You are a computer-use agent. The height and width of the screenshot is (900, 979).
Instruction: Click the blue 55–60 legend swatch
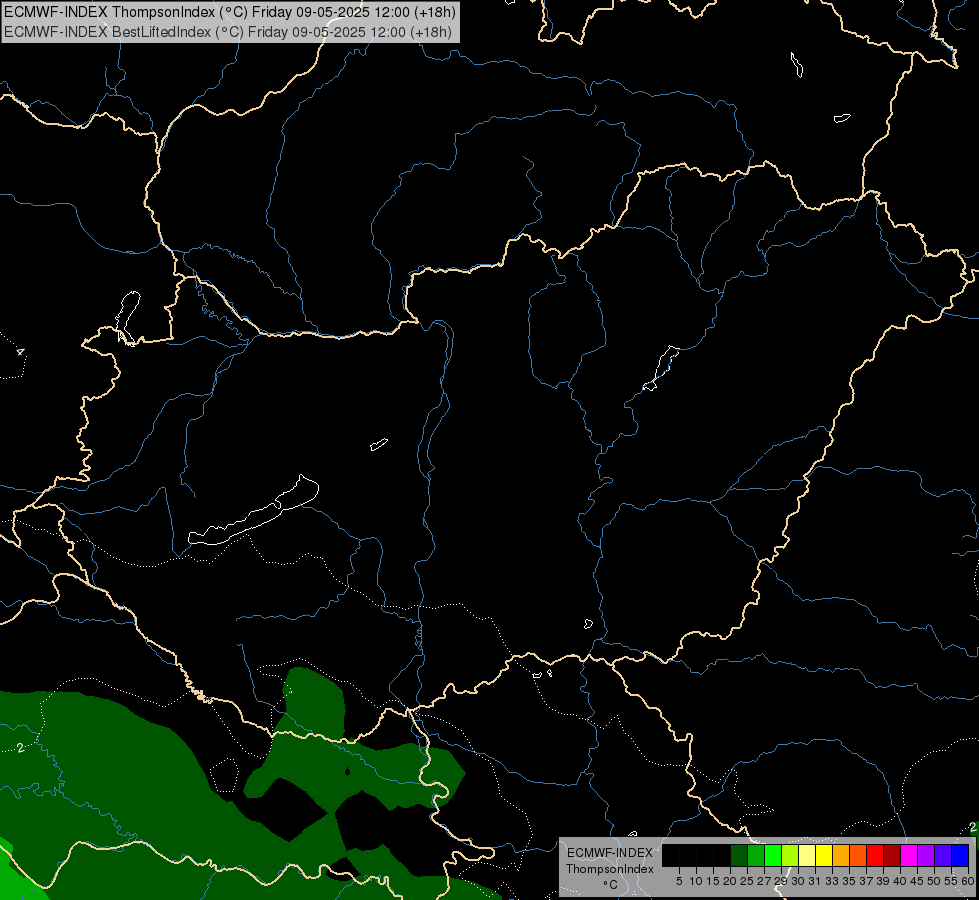pyautogui.click(x=960, y=855)
